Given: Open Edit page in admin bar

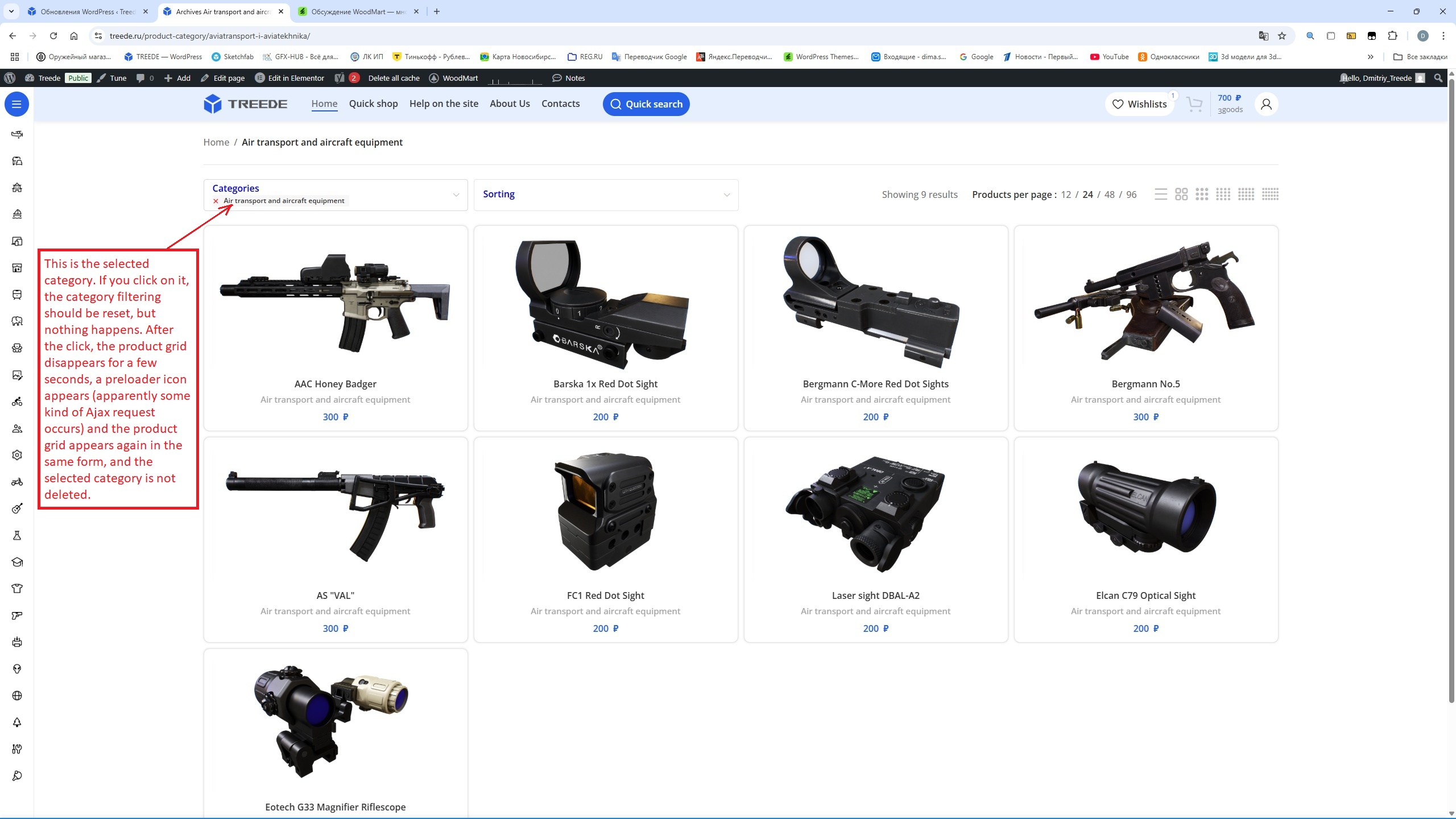Looking at the screenshot, I should (x=222, y=78).
